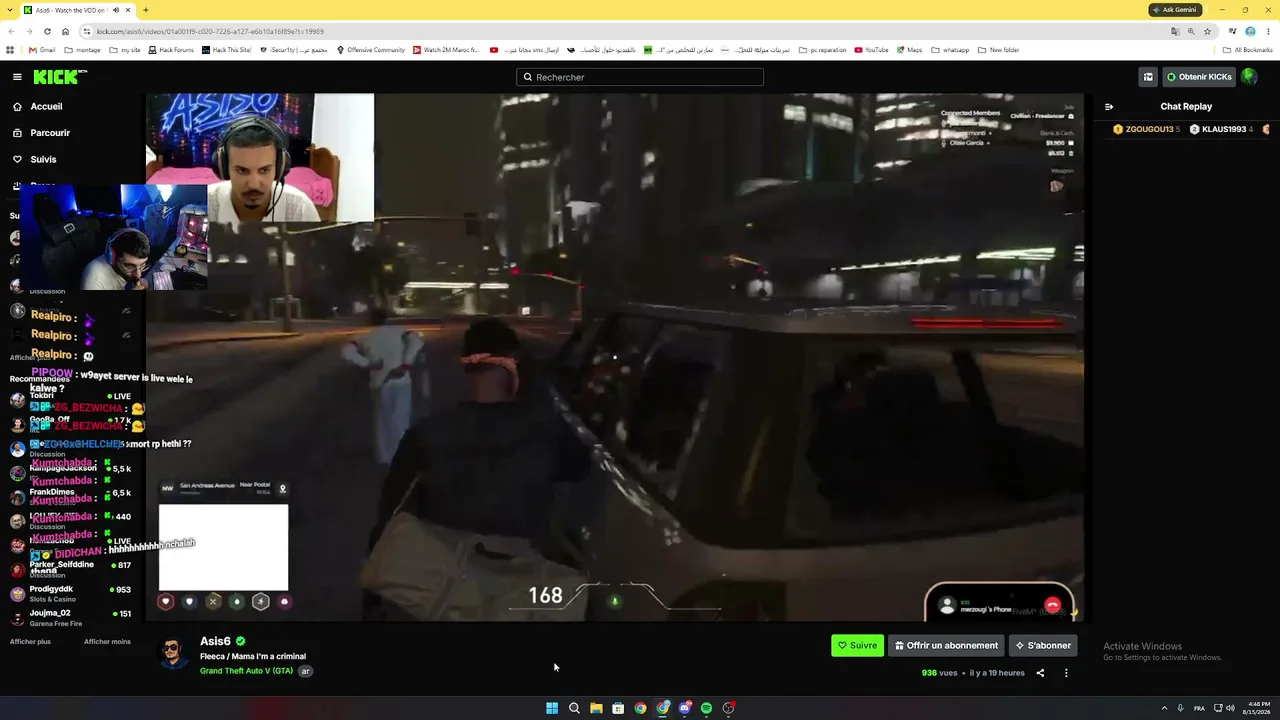
Task: Open a new browser tab
Action: tap(145, 10)
